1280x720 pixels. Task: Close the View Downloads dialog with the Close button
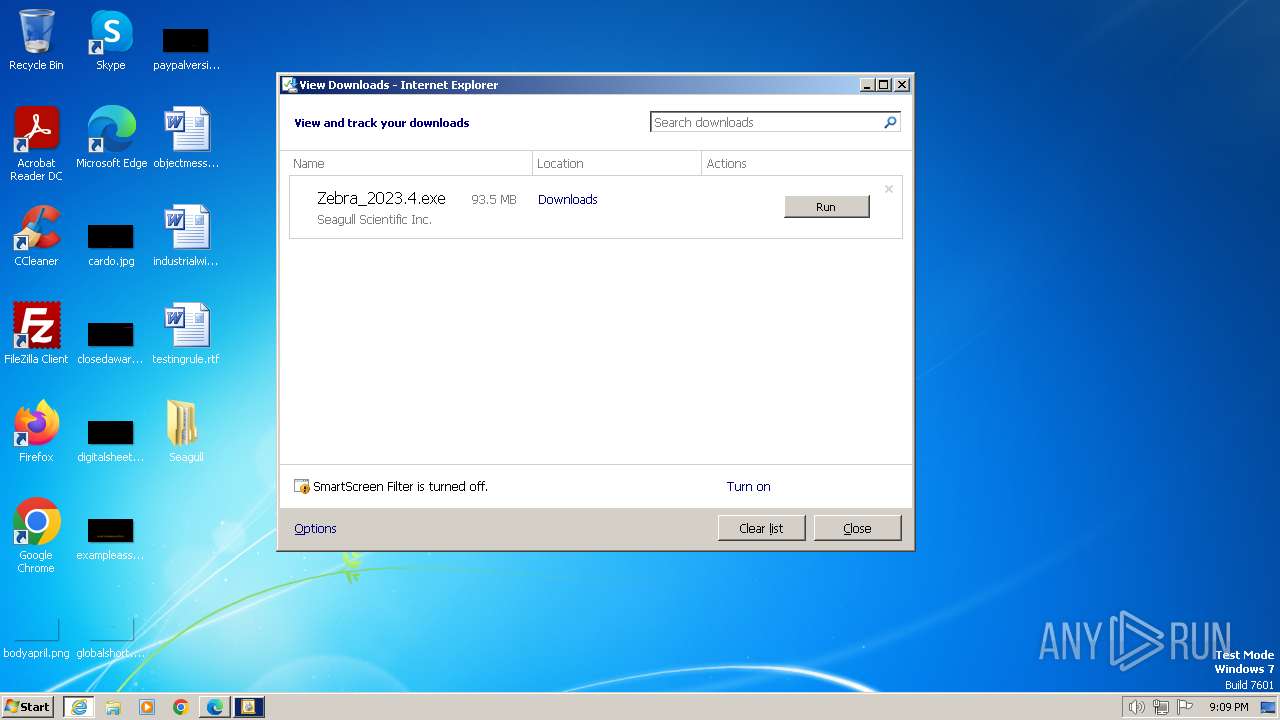tap(857, 528)
